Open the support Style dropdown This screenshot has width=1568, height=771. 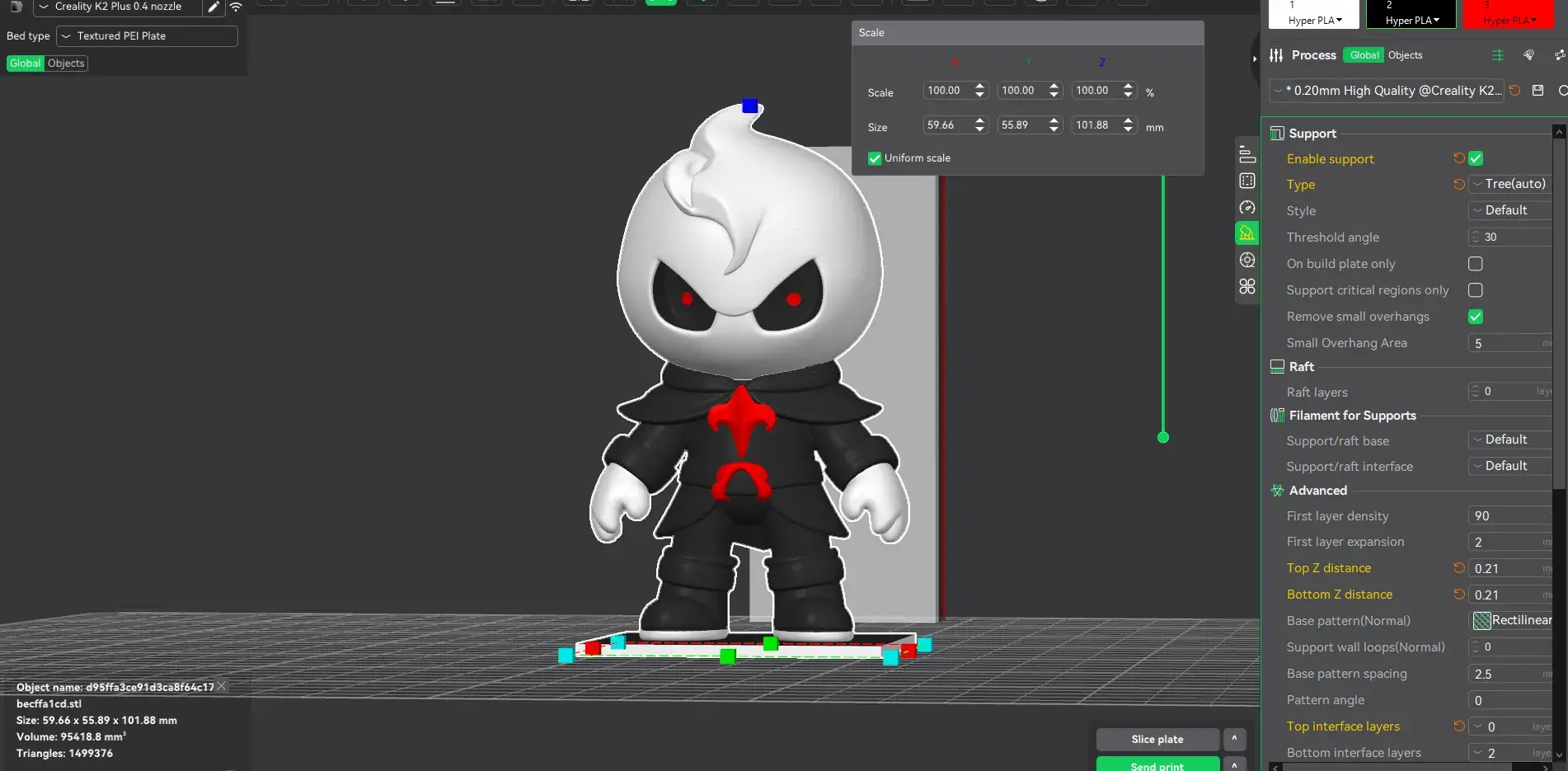coord(1510,210)
